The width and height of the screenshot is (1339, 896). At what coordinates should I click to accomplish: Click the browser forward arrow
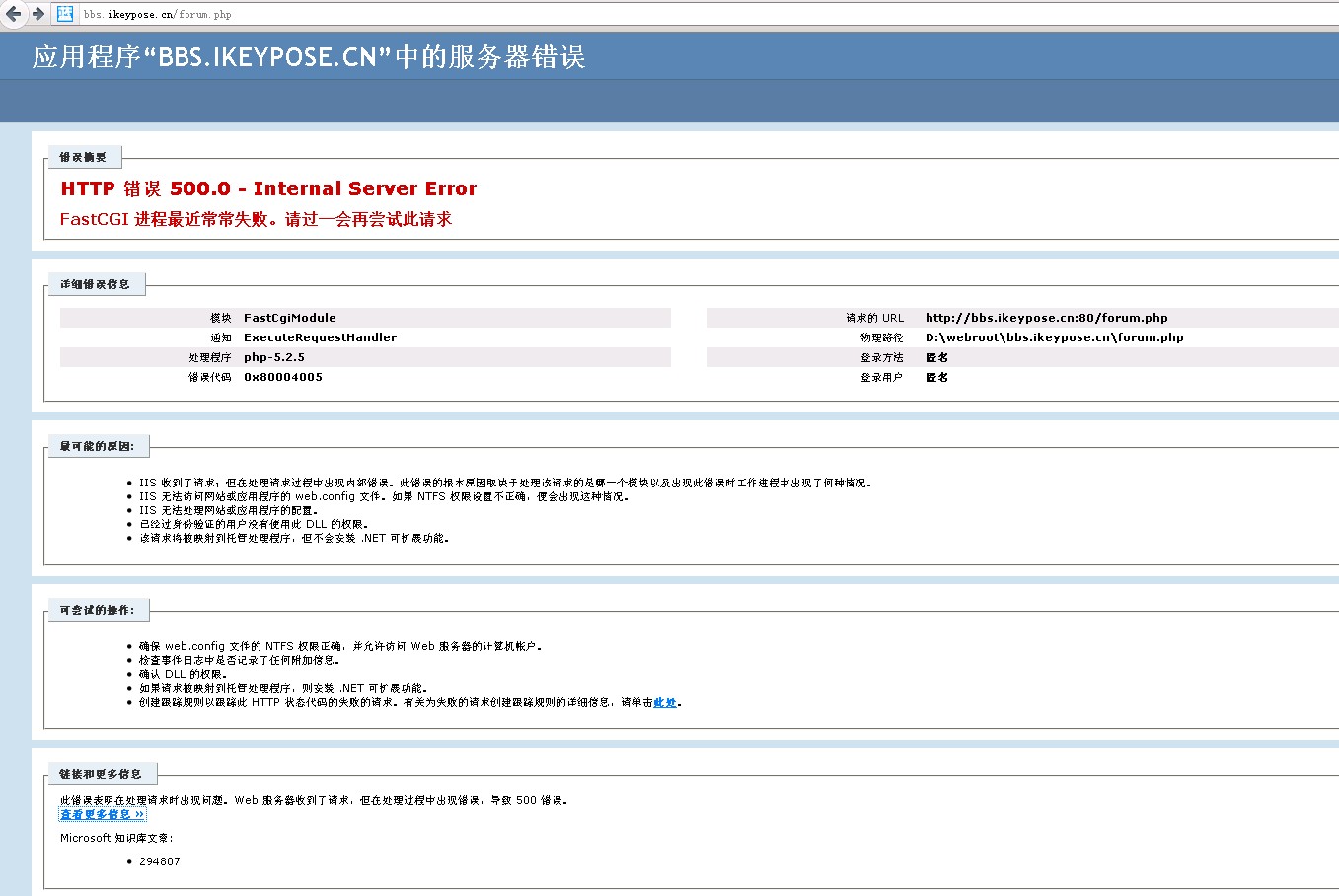point(37,14)
